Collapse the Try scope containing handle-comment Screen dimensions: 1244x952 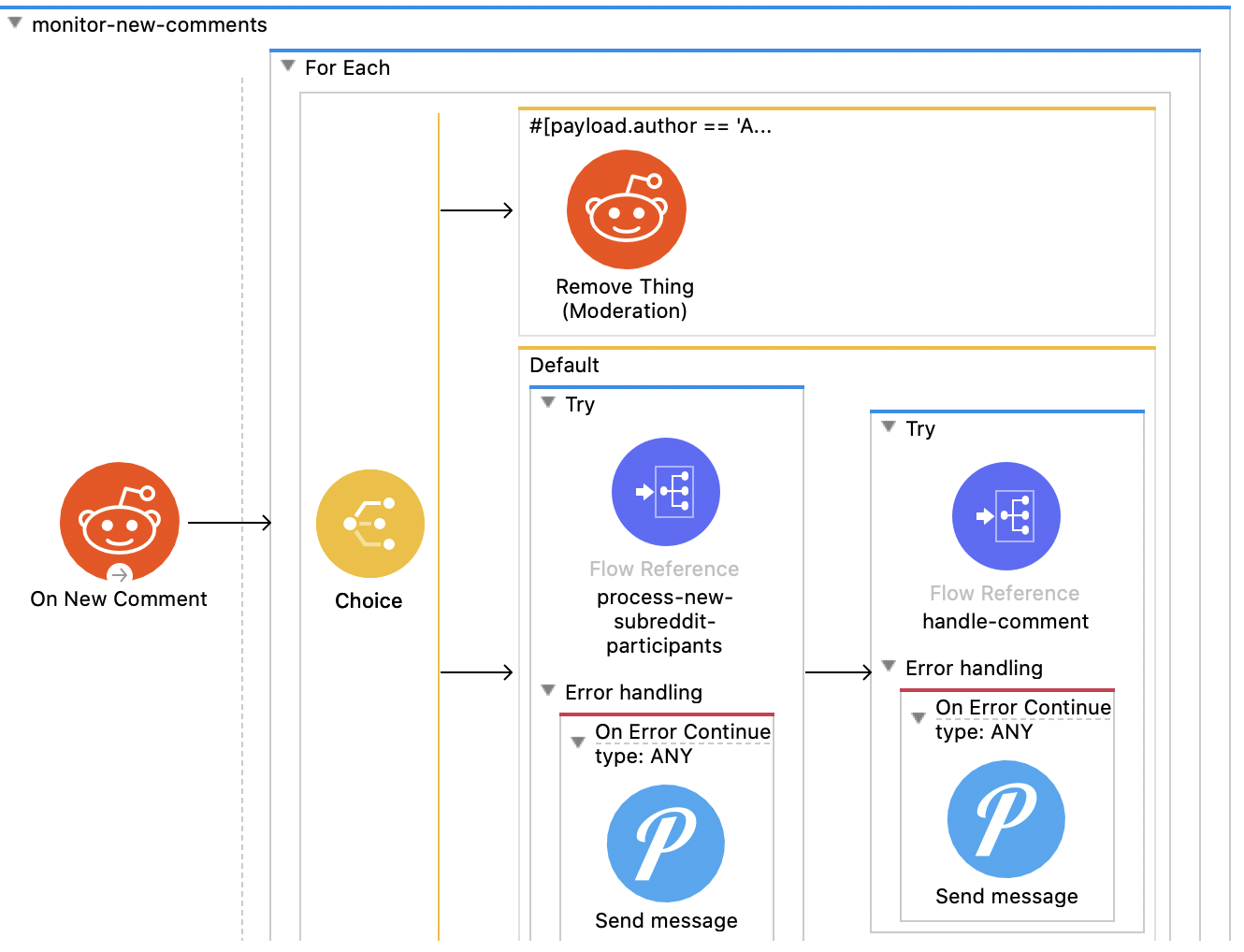coord(889,427)
